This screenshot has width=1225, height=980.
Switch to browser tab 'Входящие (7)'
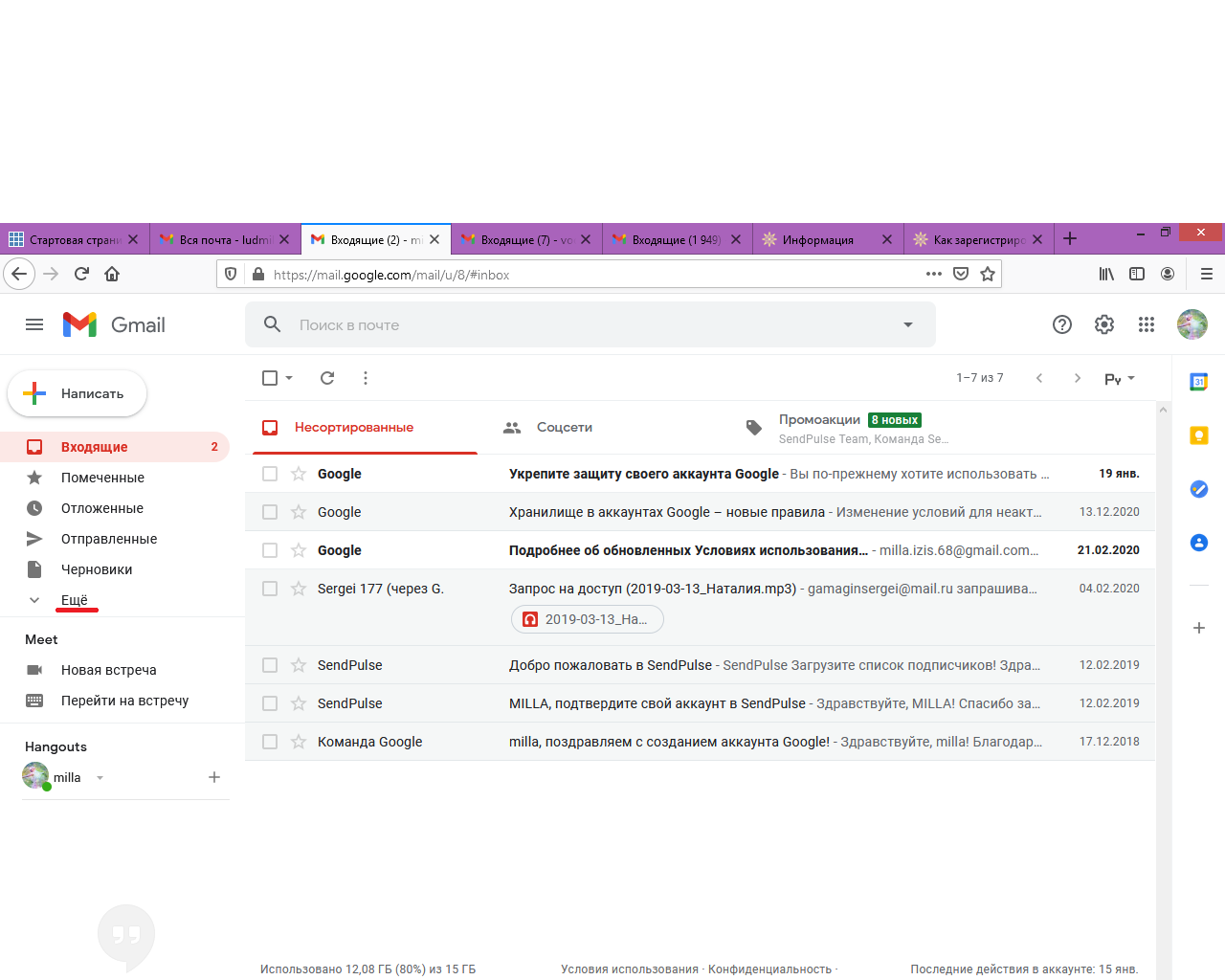coord(527,239)
